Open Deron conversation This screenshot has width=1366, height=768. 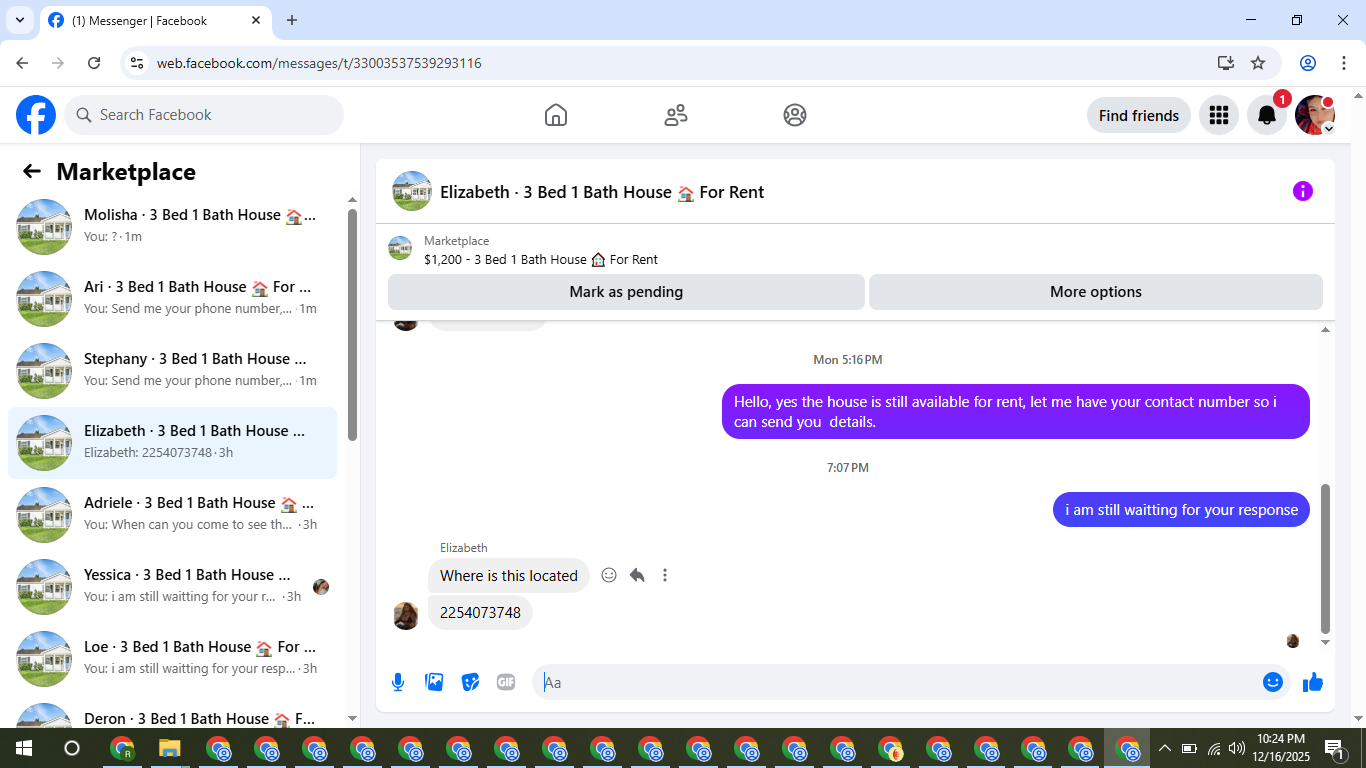click(172, 712)
